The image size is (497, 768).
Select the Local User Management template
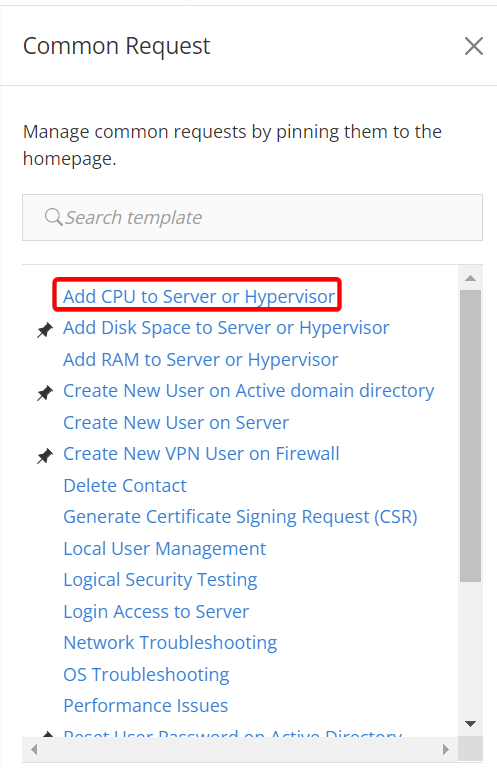tap(165, 549)
